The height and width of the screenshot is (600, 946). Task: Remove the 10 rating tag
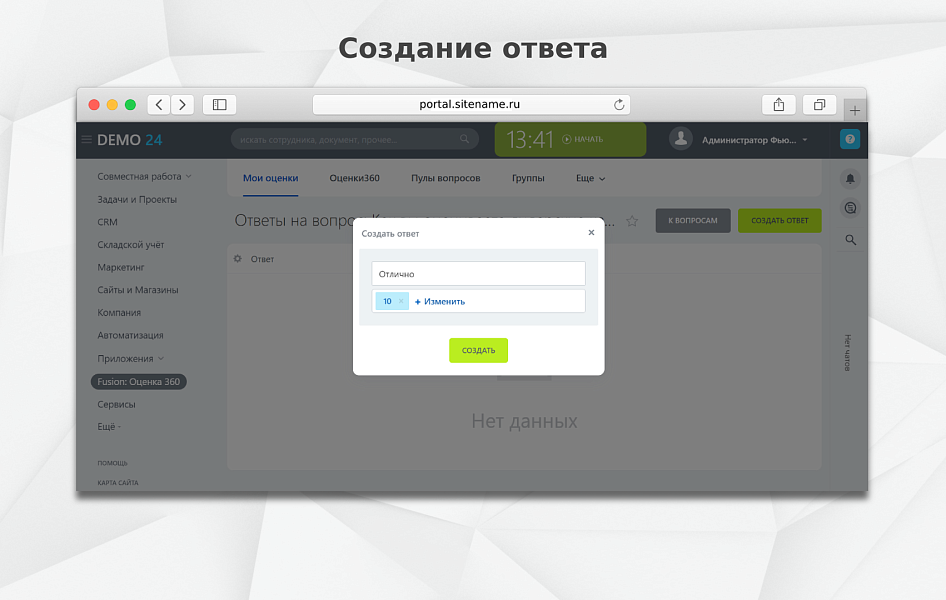pyautogui.click(x=401, y=301)
